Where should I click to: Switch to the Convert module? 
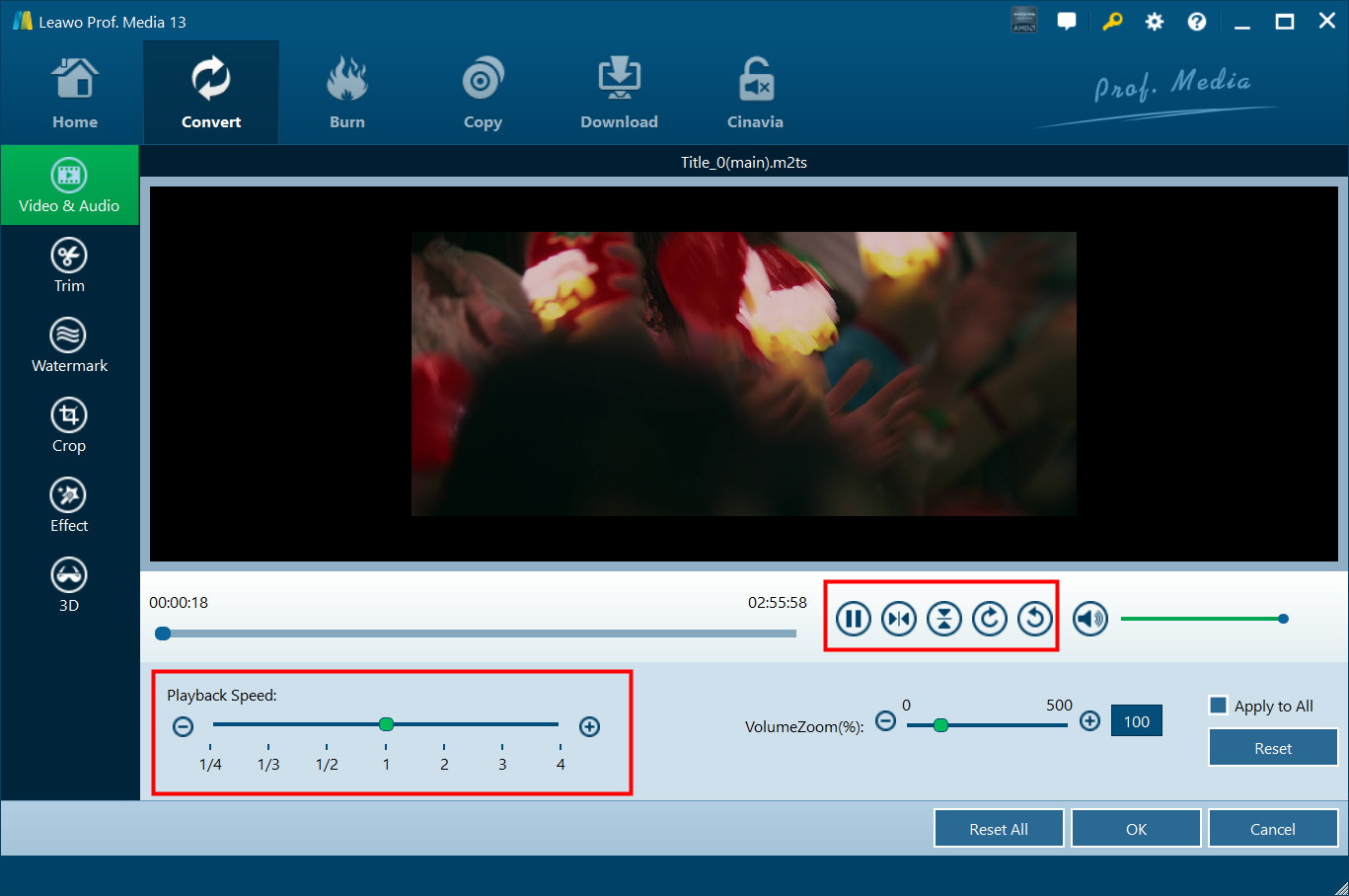tap(211, 94)
